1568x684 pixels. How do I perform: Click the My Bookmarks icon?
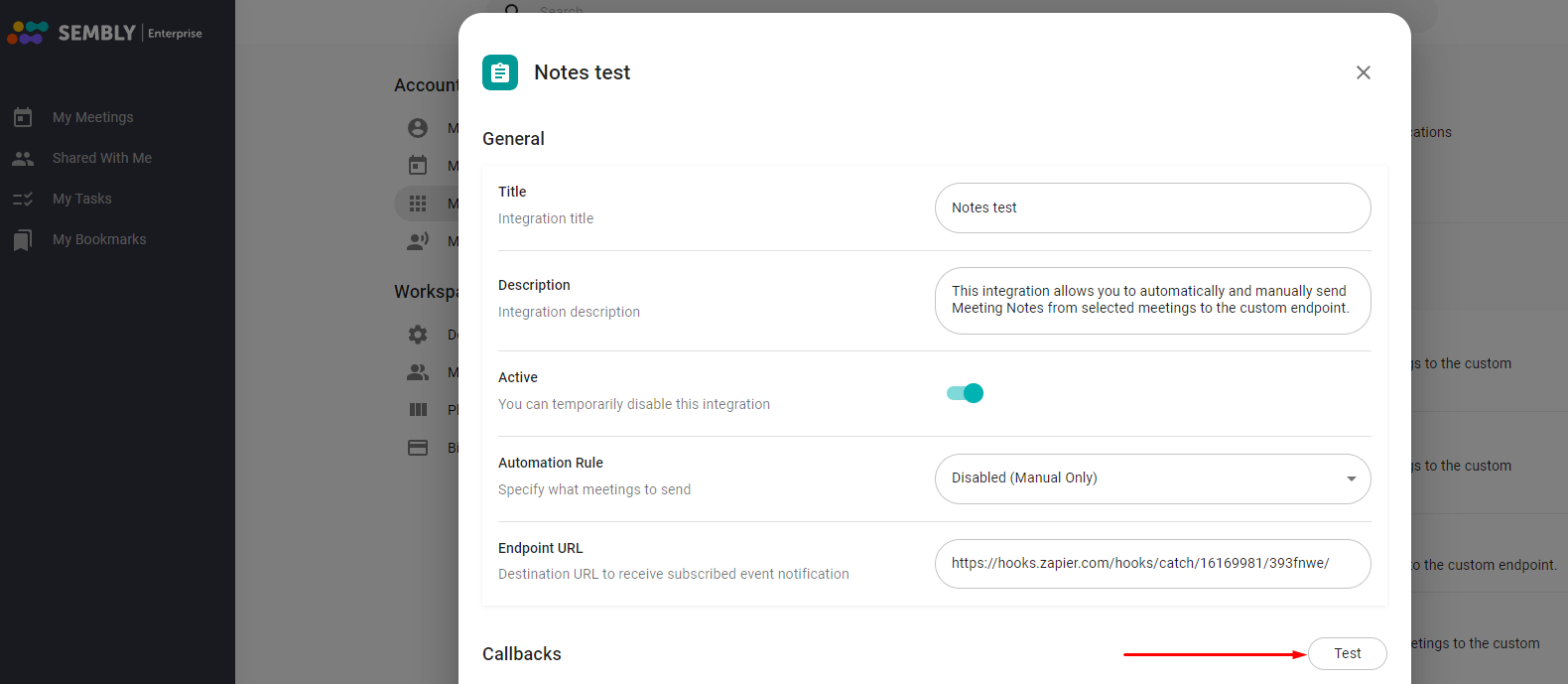(x=23, y=240)
